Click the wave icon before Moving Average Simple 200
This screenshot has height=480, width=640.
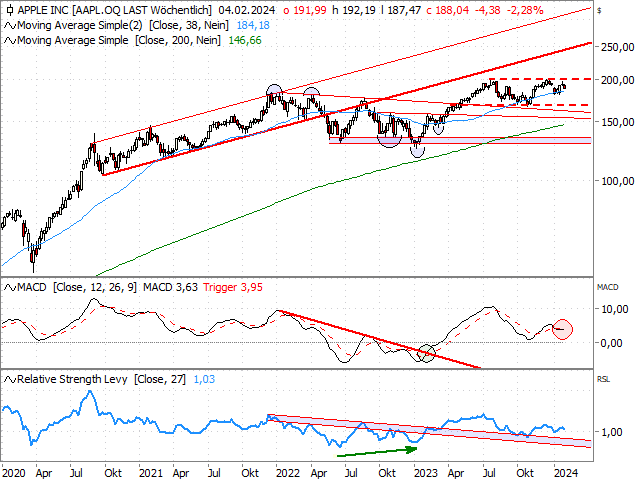pos(10,41)
